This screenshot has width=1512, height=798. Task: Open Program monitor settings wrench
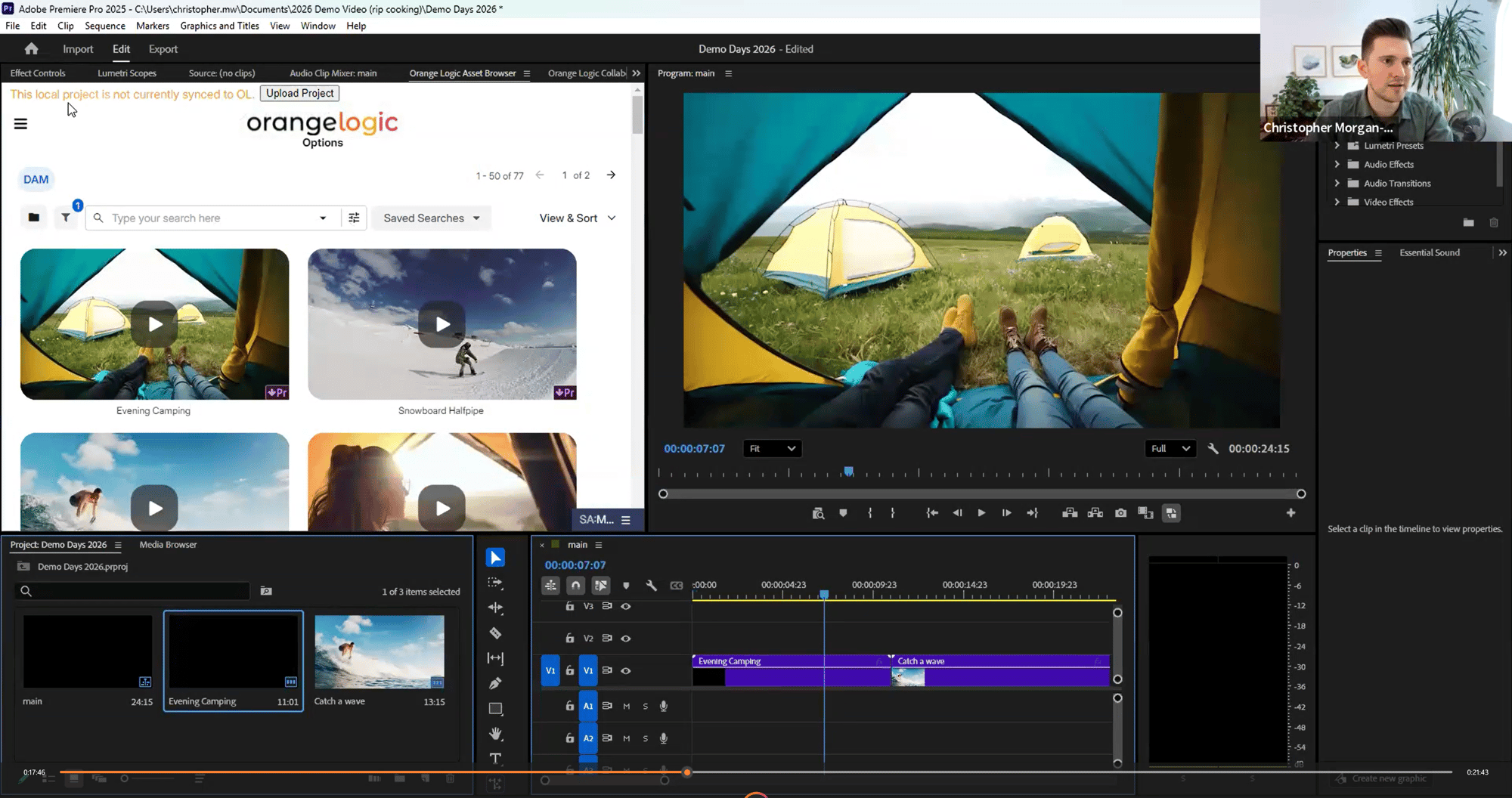(1213, 449)
